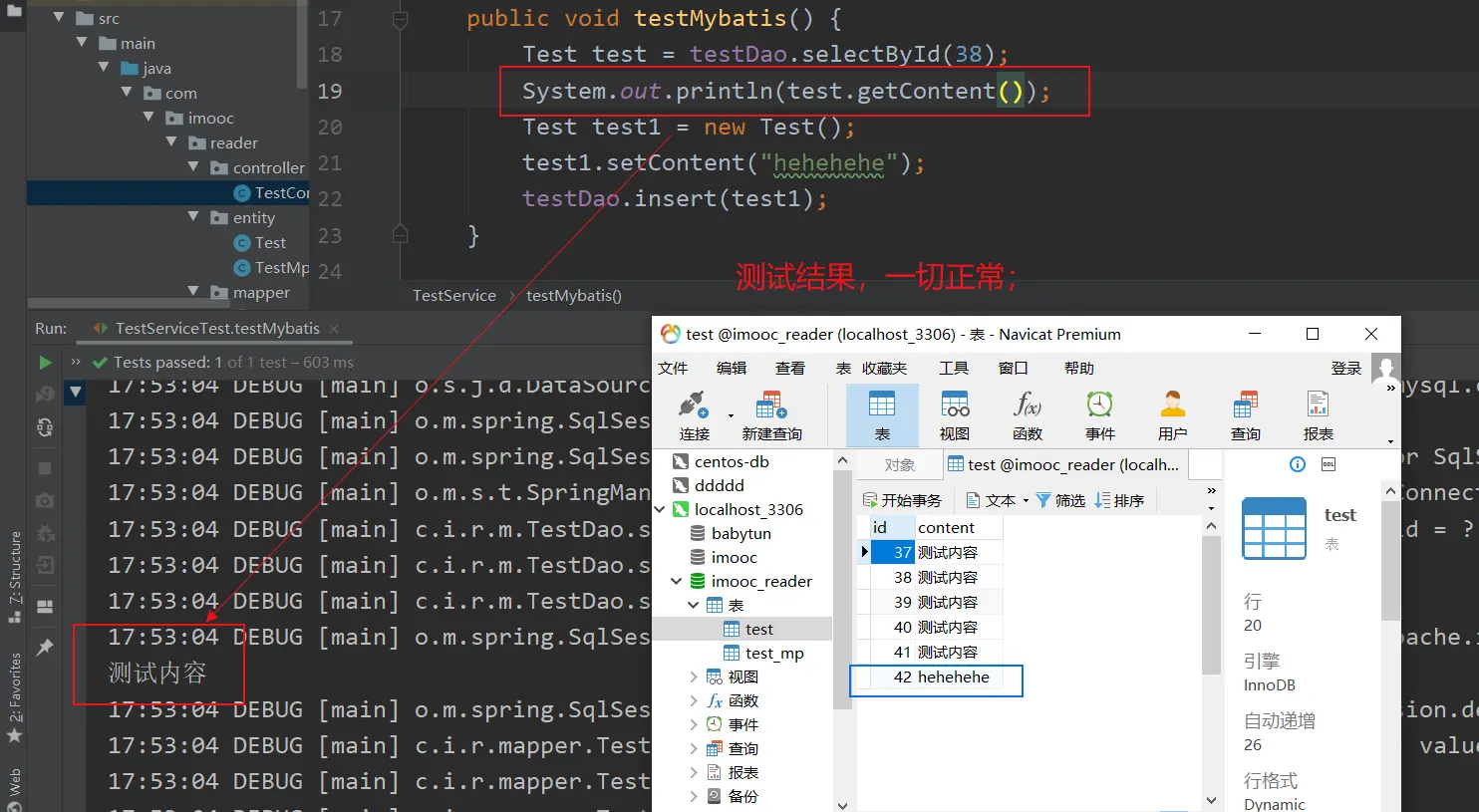This screenshot has height=812, width=1479.
Task: Switch to the 对象 tab in Navicat
Action: [900, 465]
